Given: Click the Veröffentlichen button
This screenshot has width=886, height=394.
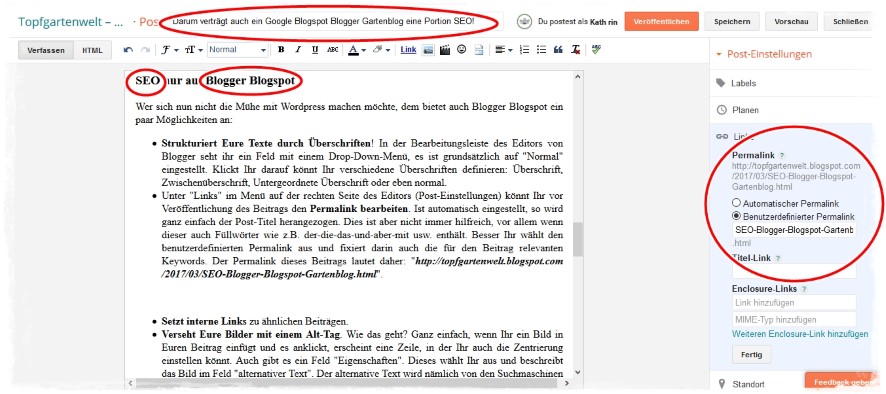Looking at the screenshot, I should click(661, 21).
